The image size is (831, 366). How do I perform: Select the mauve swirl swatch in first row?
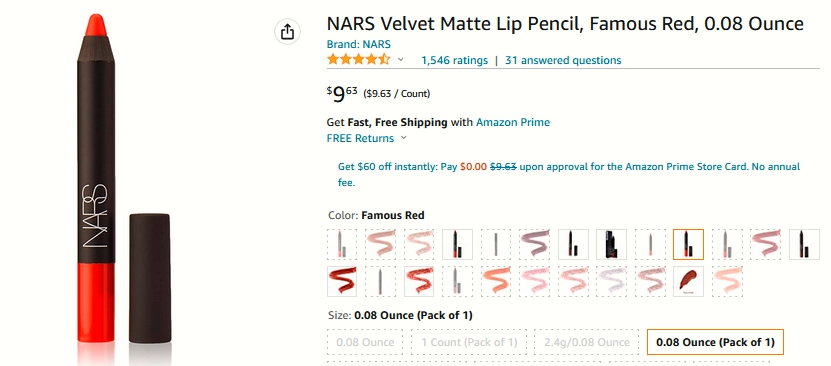pyautogui.click(x=534, y=244)
